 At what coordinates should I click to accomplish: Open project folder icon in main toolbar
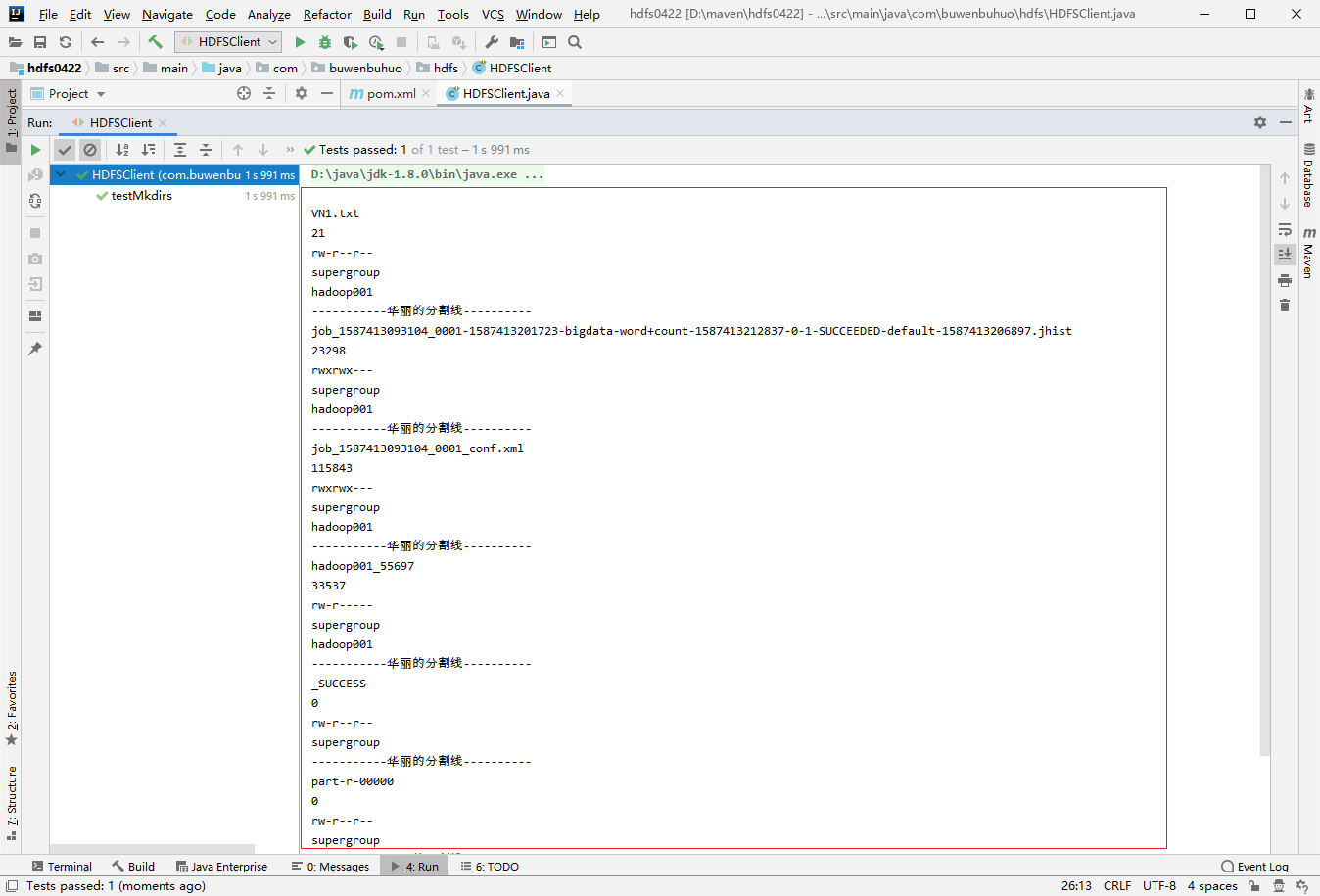point(15,42)
